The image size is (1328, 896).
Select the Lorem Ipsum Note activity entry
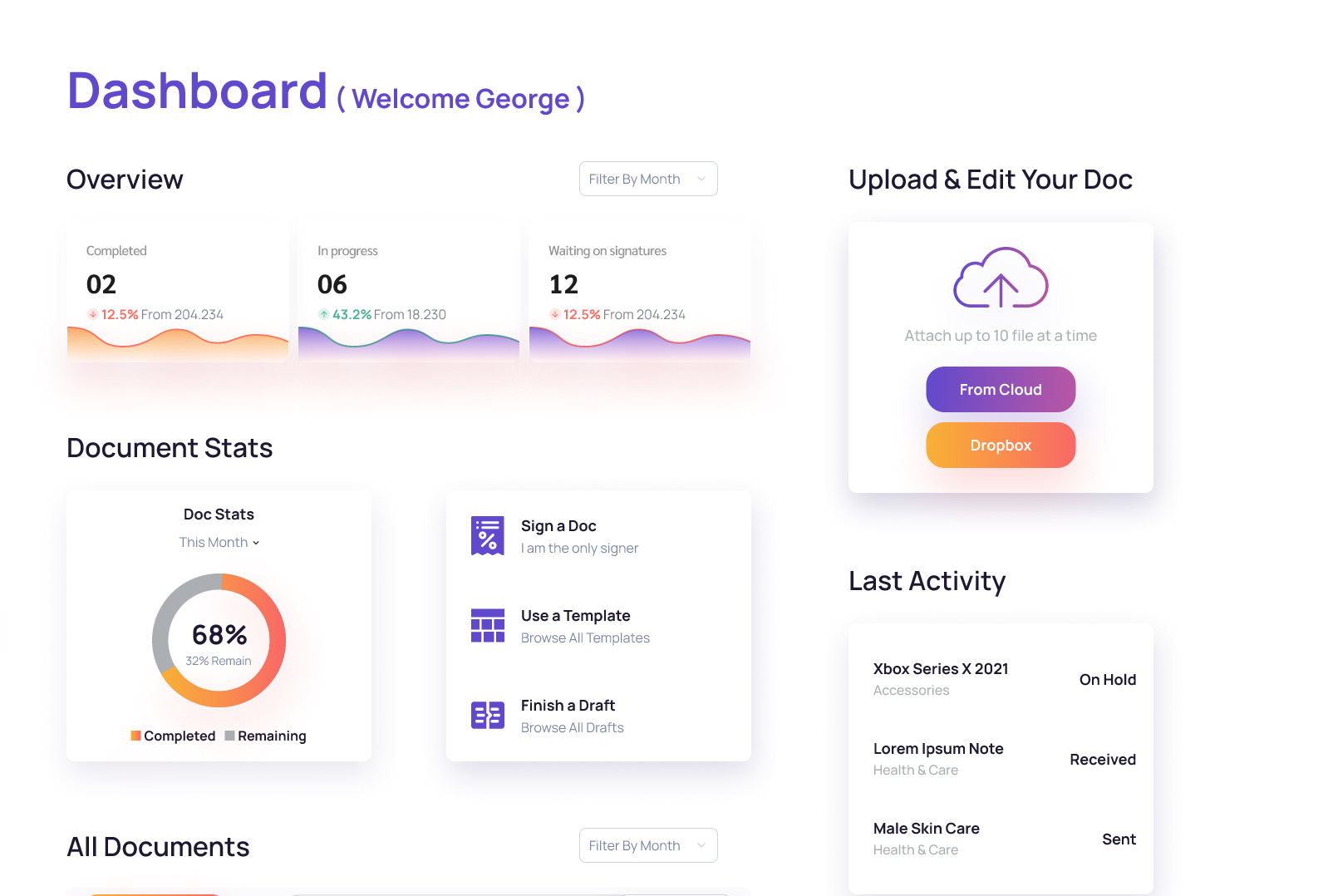[937, 749]
